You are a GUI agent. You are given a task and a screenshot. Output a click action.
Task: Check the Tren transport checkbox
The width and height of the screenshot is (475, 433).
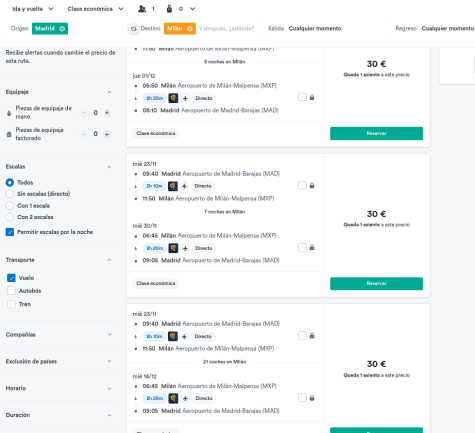[x=11, y=304]
